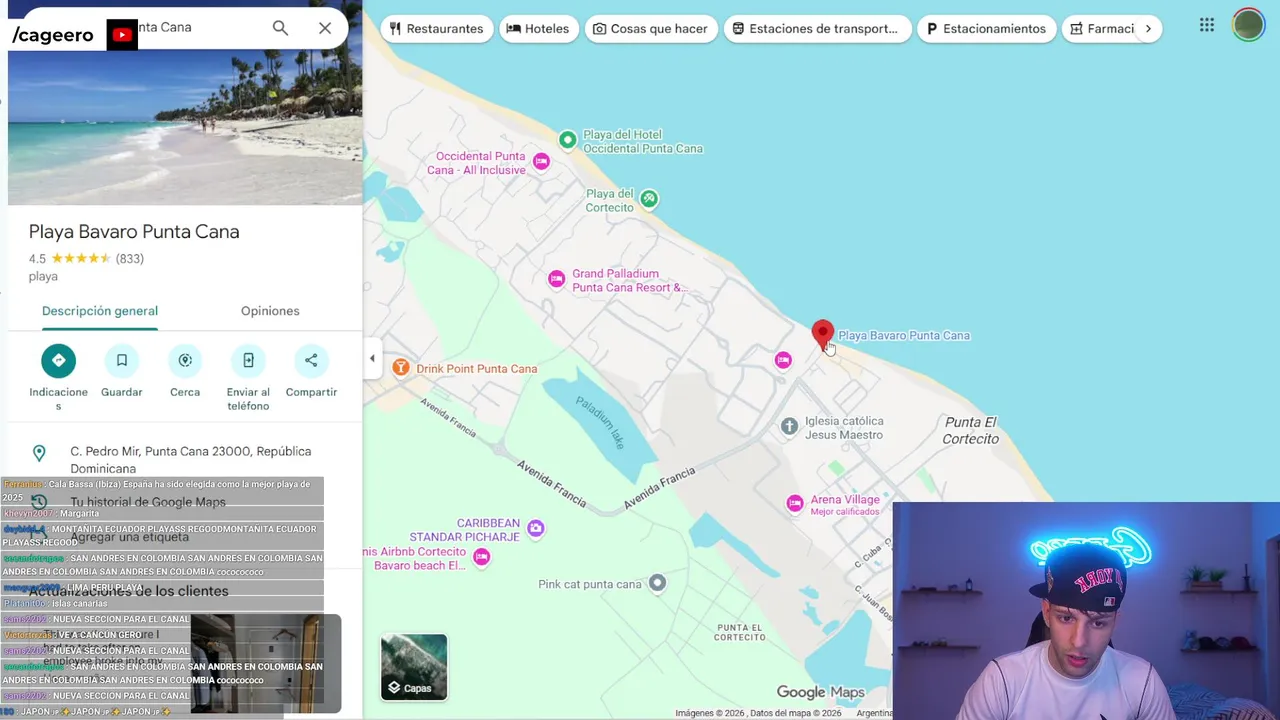Select the Cosas que hacer chip
The image size is (1280, 720).
pyautogui.click(x=650, y=28)
